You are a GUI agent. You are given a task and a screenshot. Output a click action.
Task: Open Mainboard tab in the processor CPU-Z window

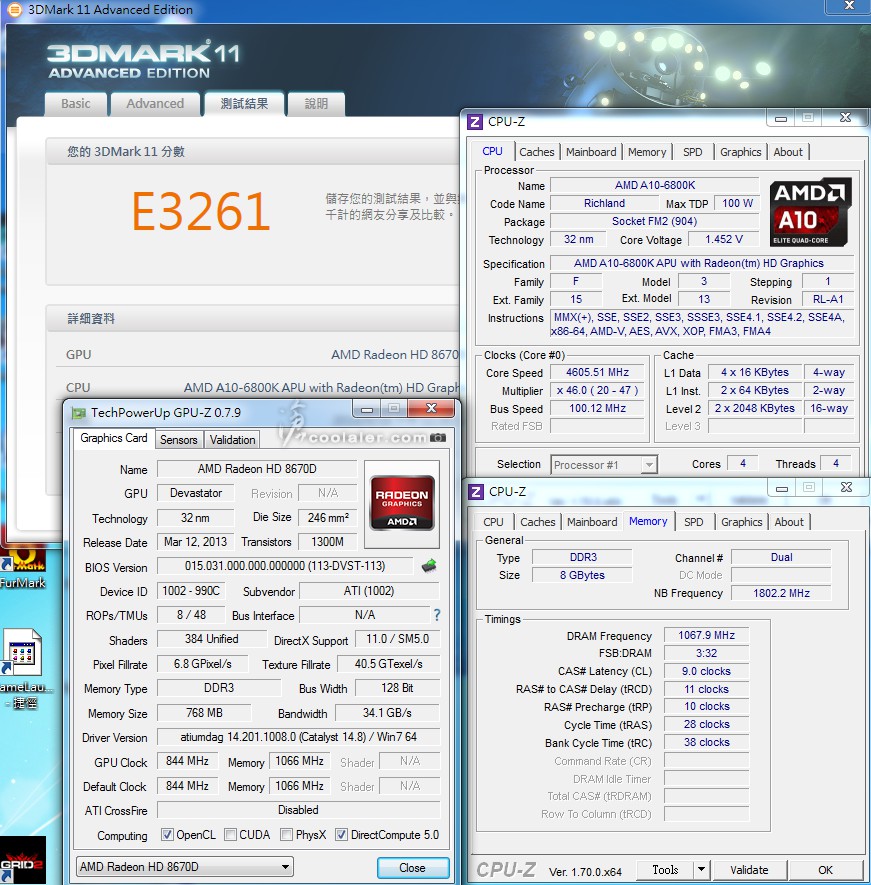[591, 152]
